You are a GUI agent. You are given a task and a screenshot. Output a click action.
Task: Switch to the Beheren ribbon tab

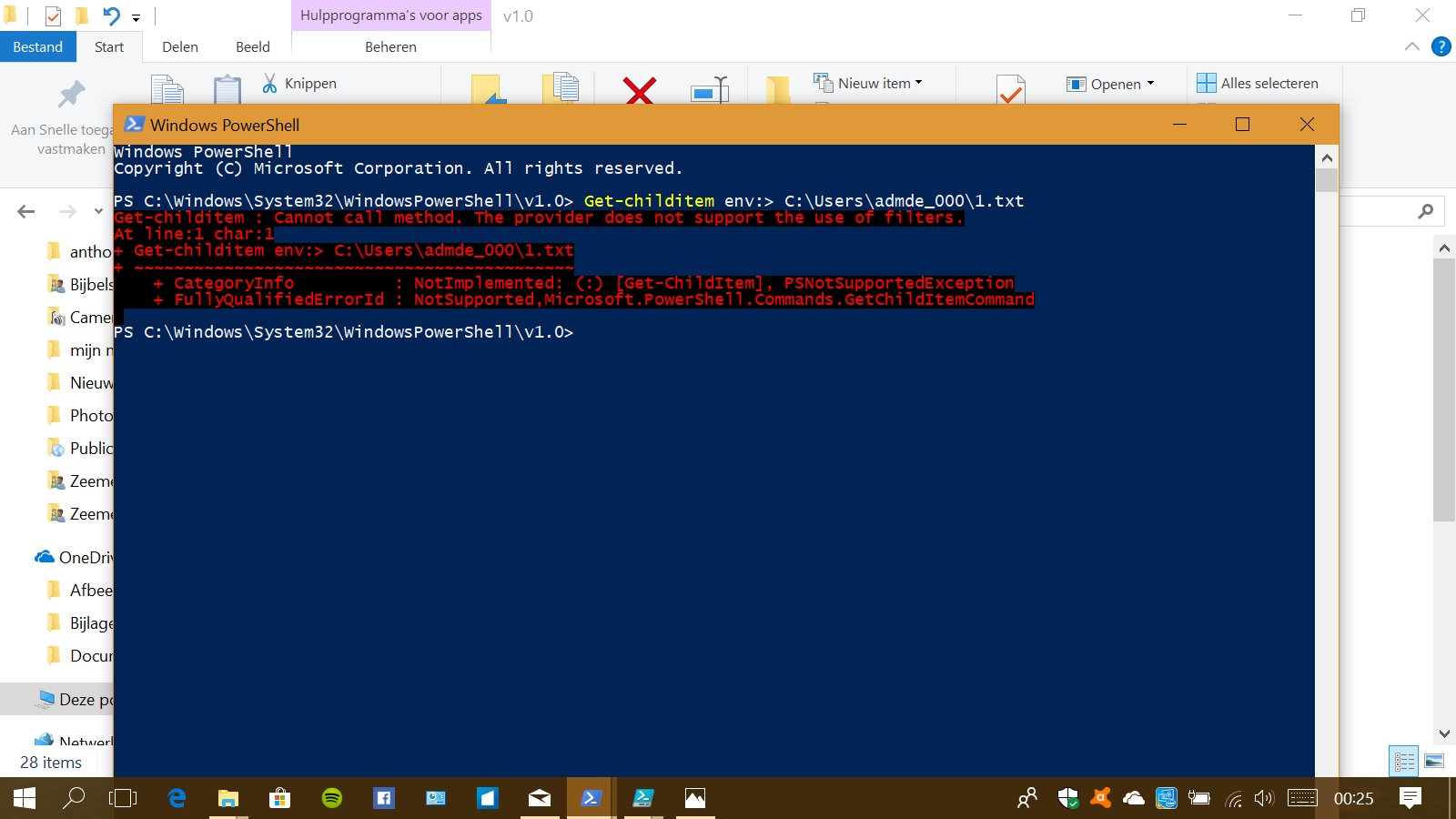(x=391, y=46)
